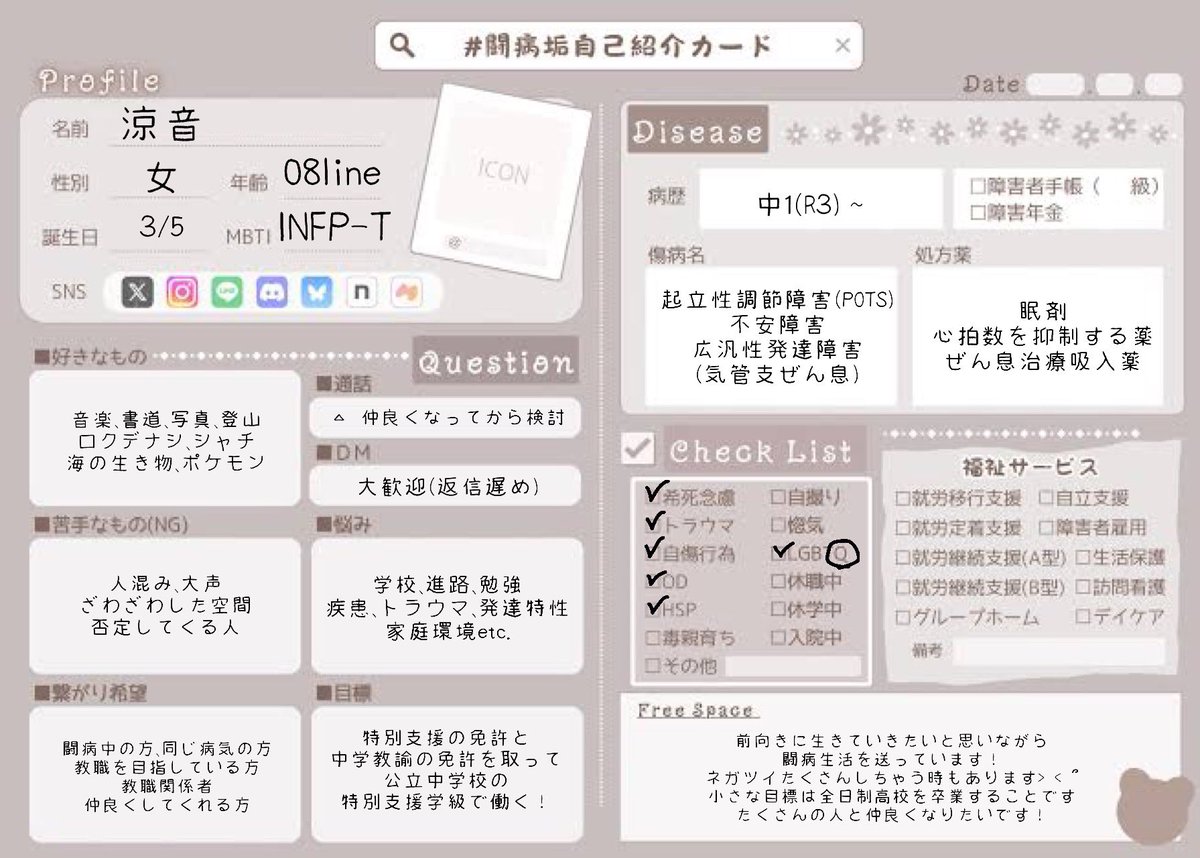Screen dimensions: 1200x858
Task: Open the Bluesky butterfly icon
Action: point(317,292)
